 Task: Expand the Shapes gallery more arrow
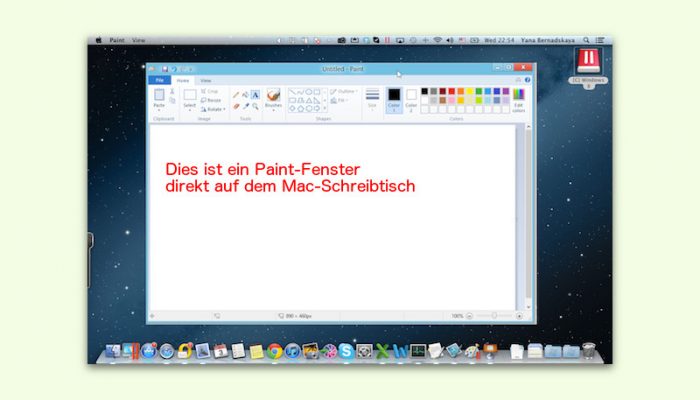pos(325,108)
